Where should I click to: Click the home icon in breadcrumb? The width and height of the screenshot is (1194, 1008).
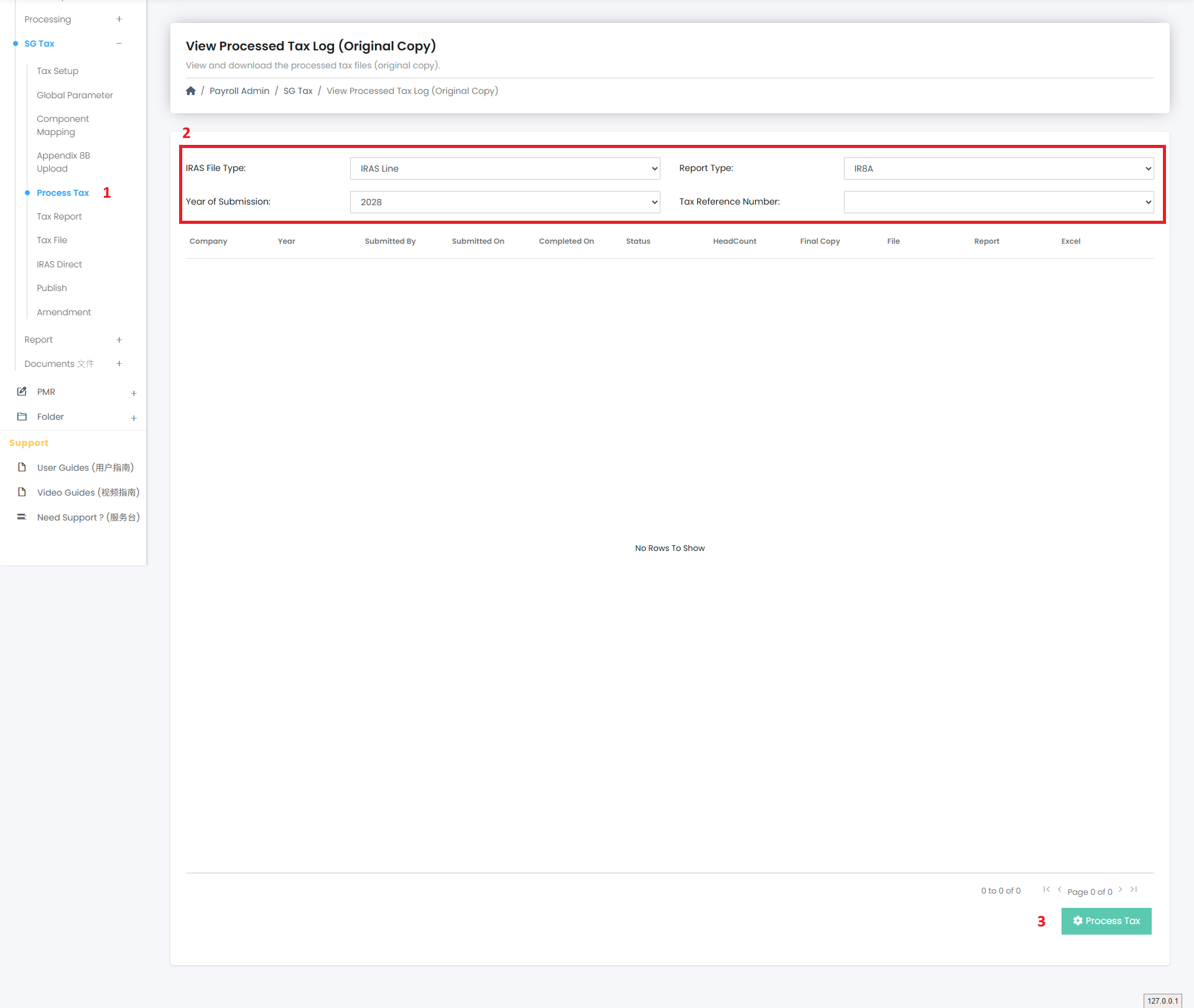pyautogui.click(x=191, y=91)
